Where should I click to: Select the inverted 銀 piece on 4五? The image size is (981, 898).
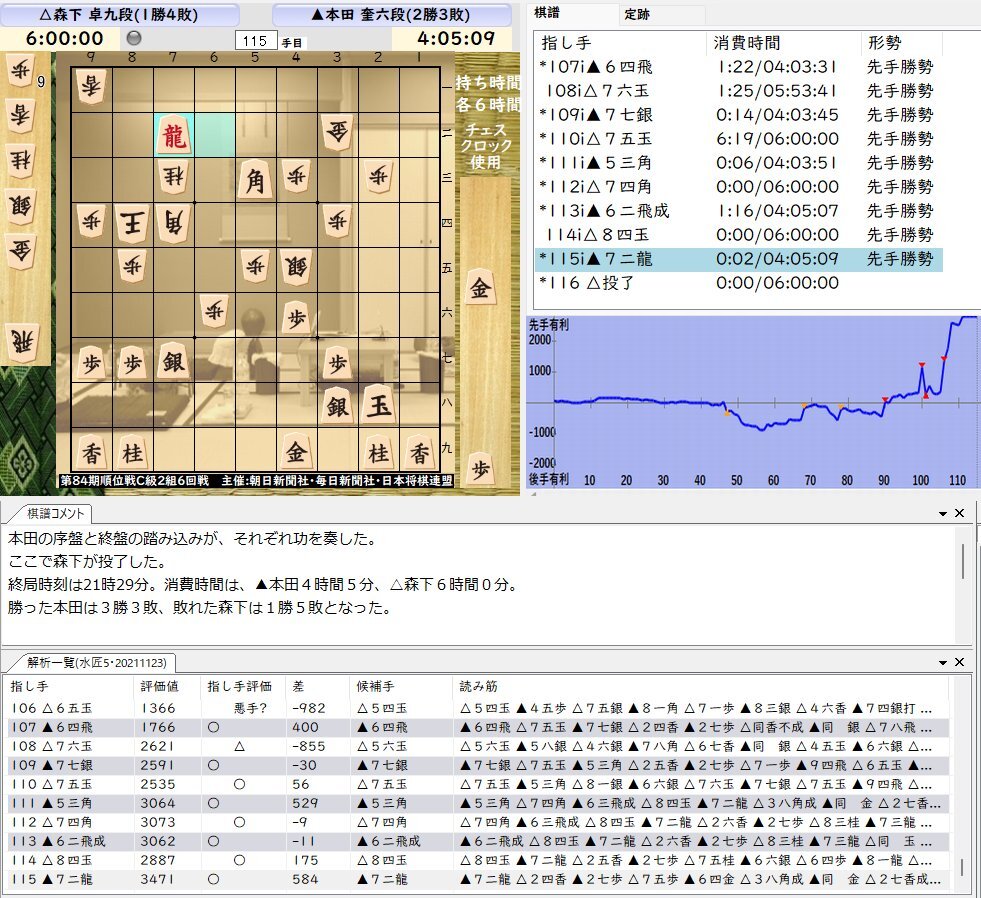[296, 267]
